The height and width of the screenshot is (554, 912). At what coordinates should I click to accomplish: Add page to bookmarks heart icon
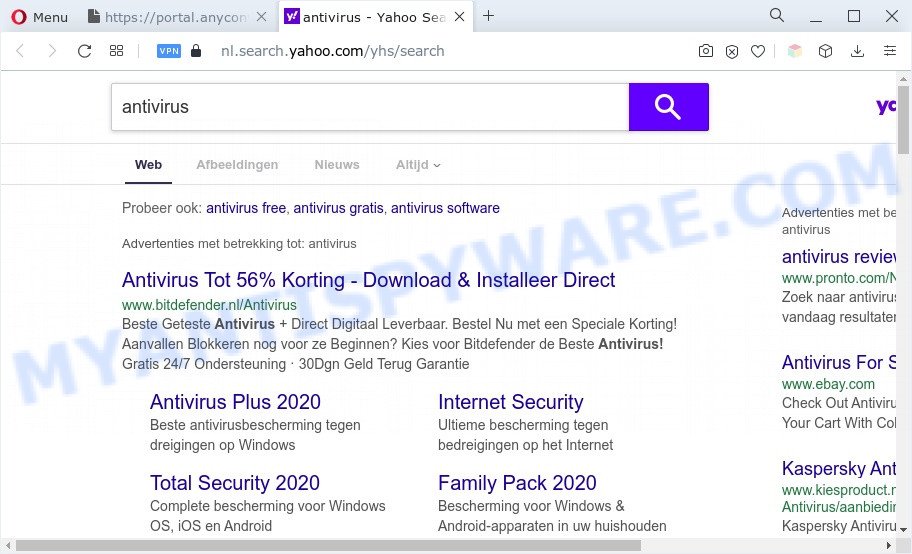(x=758, y=52)
